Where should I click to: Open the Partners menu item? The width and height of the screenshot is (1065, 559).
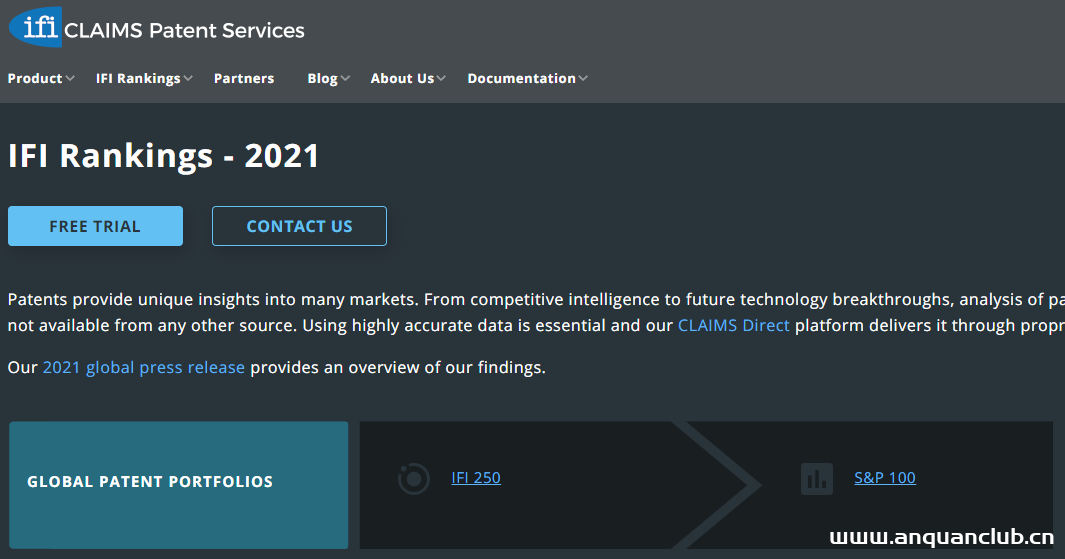244,78
